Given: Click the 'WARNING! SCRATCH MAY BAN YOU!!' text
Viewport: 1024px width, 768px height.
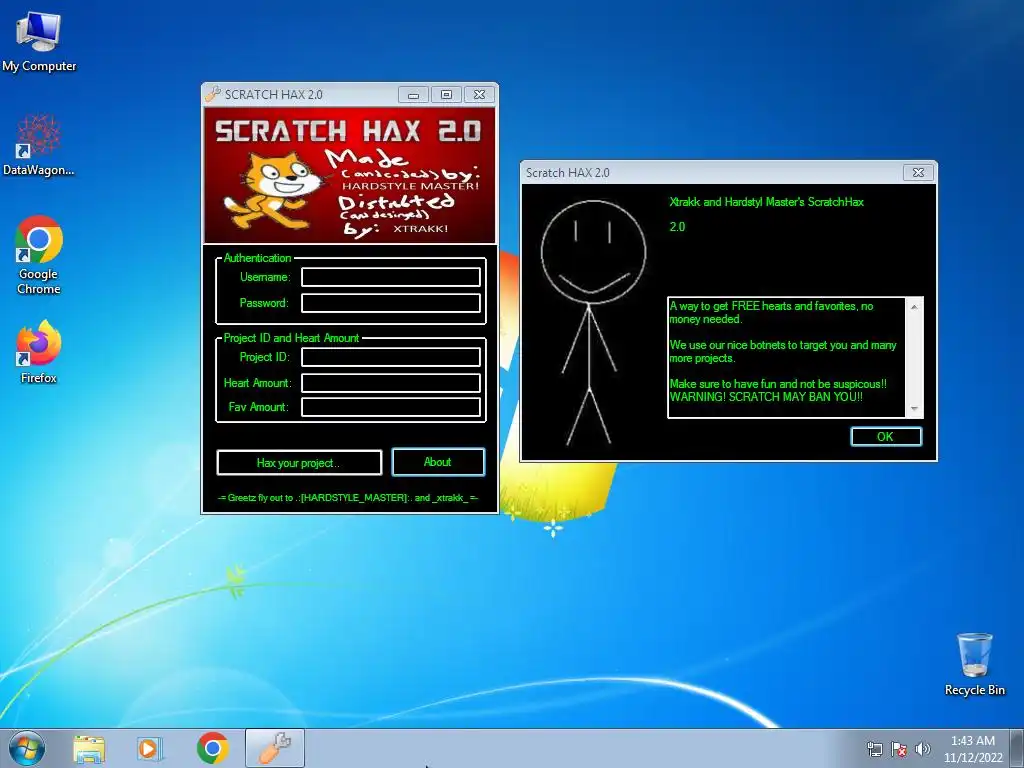Looking at the screenshot, I should click(766, 396).
